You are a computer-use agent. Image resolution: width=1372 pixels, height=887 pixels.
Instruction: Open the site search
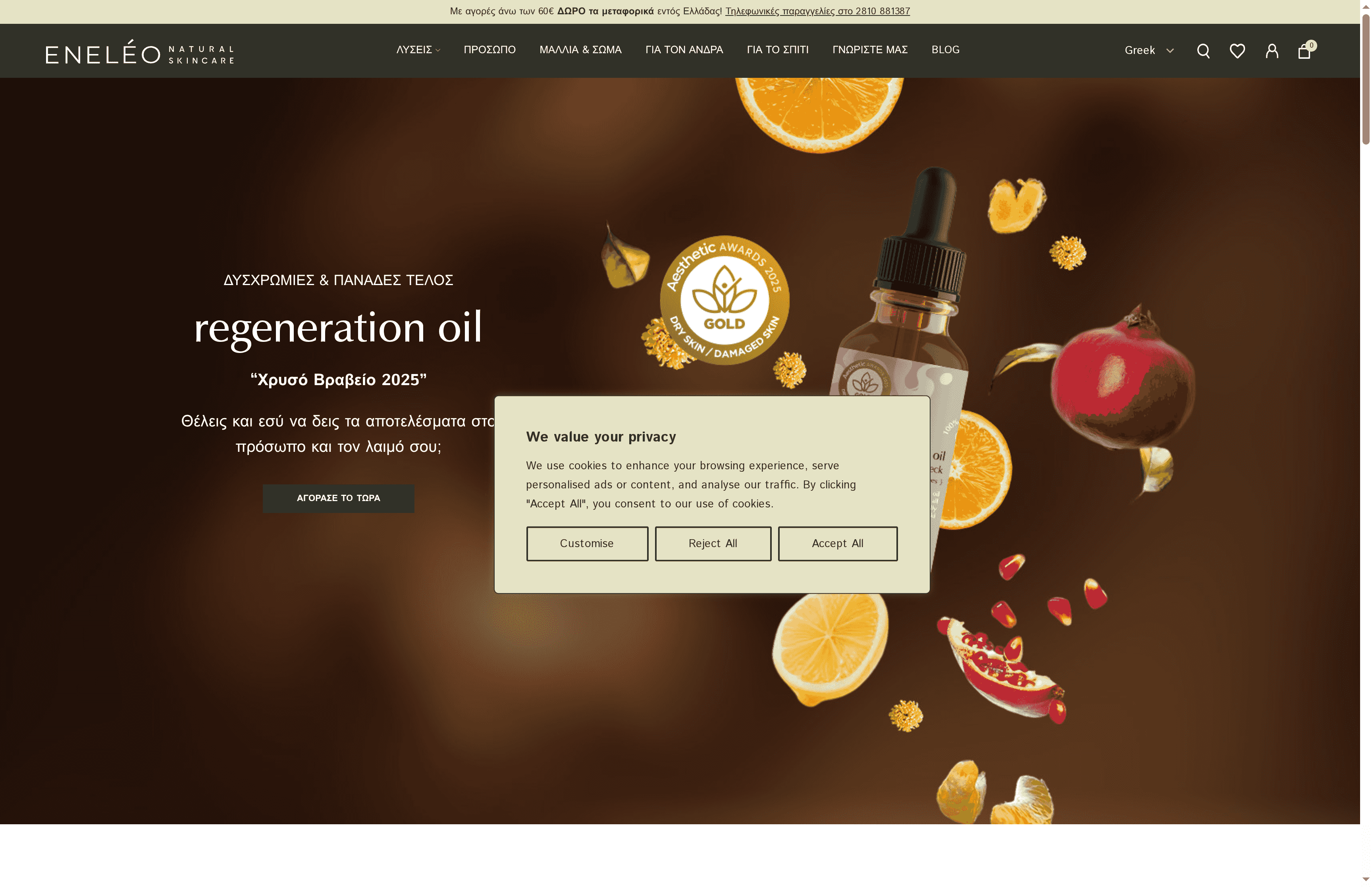pos(1203,51)
